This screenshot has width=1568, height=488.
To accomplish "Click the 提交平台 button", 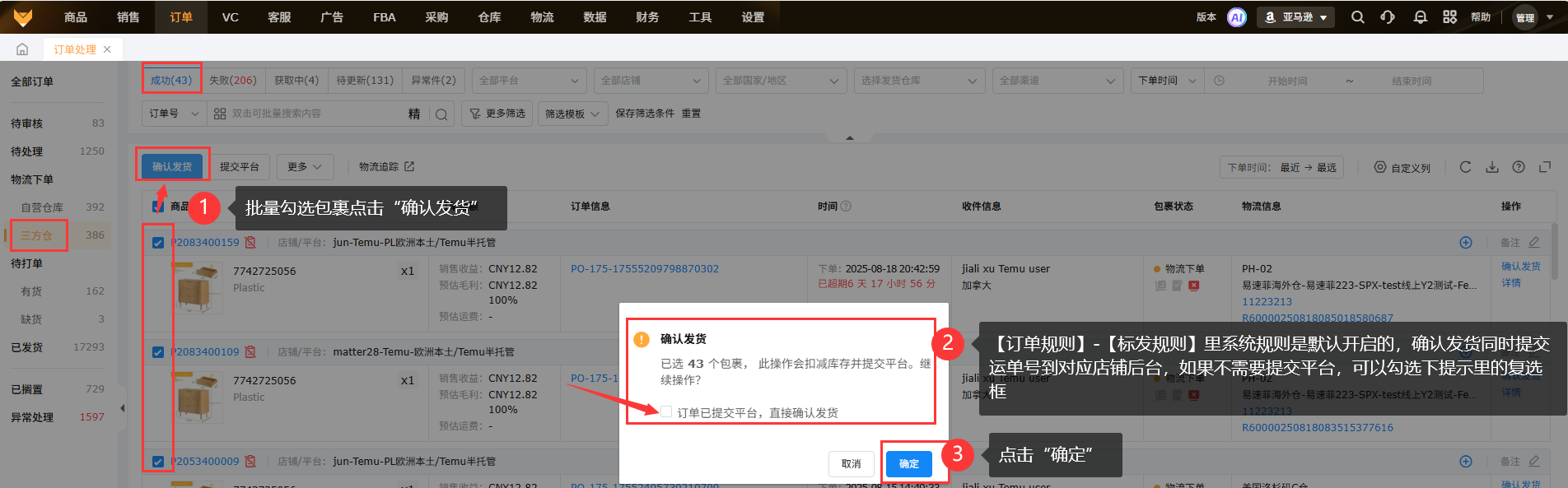I will [x=240, y=167].
